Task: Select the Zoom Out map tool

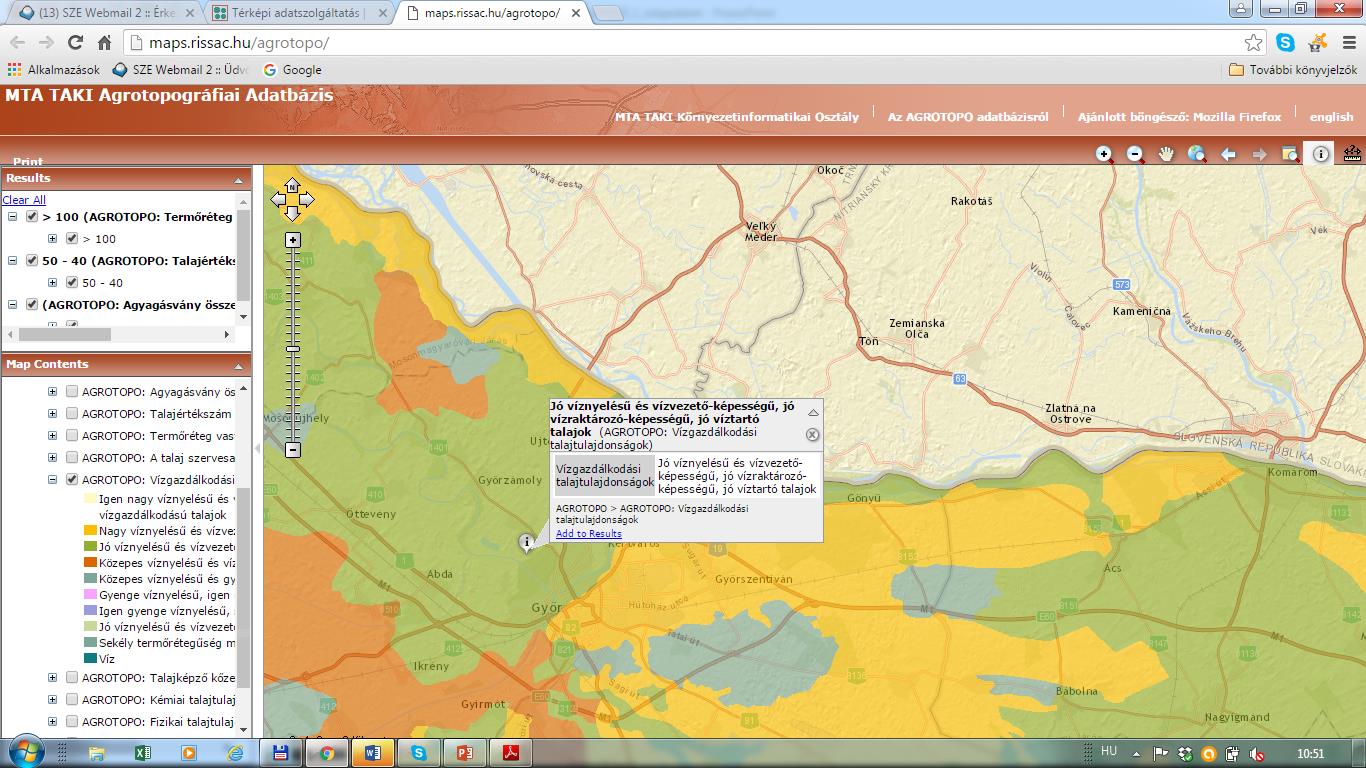Action: point(1135,154)
